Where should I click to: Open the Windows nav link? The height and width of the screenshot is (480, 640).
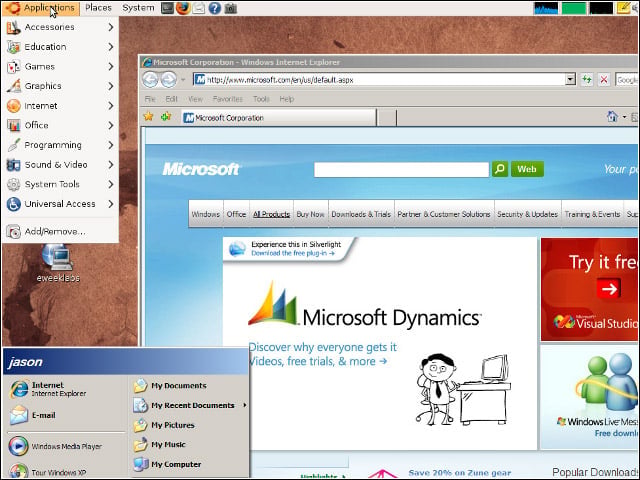coord(205,214)
